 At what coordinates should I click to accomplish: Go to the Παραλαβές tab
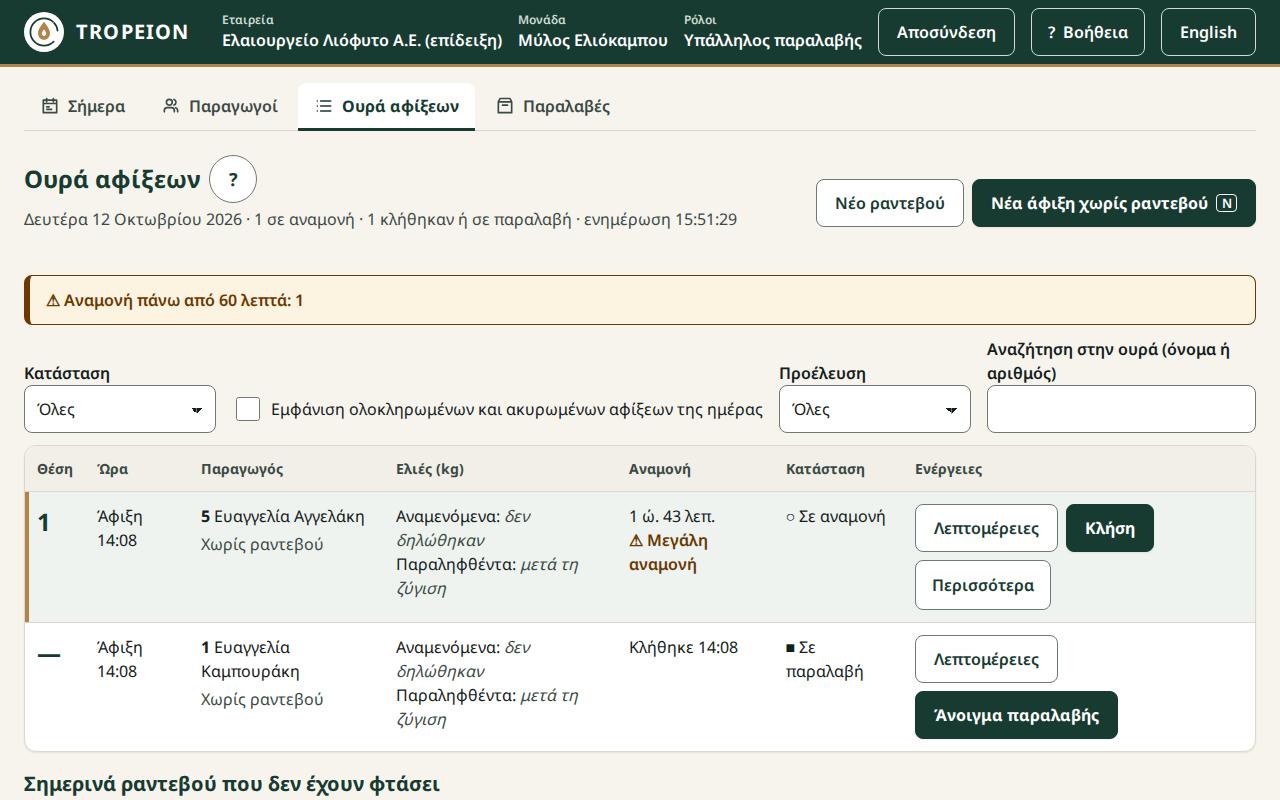pyautogui.click(x=553, y=106)
